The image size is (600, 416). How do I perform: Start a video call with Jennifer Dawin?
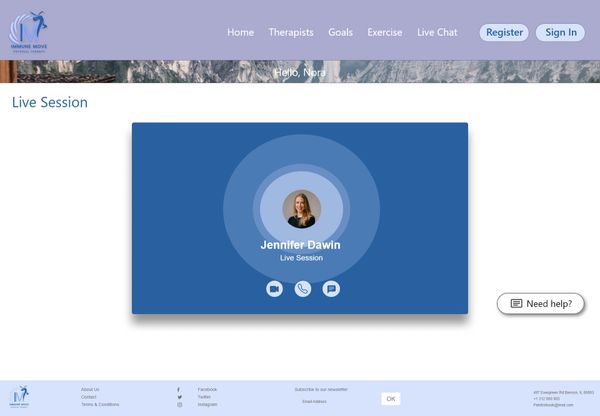[274, 289]
